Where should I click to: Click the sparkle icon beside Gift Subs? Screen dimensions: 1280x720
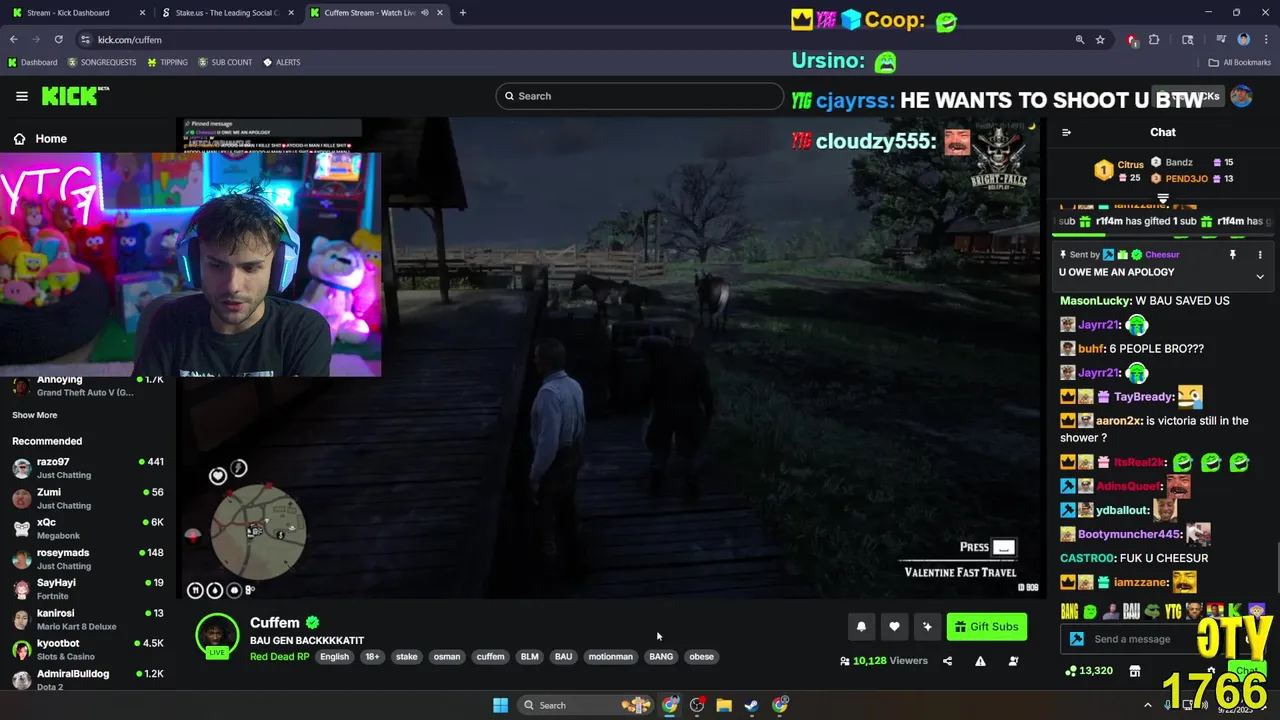pyautogui.click(x=927, y=627)
